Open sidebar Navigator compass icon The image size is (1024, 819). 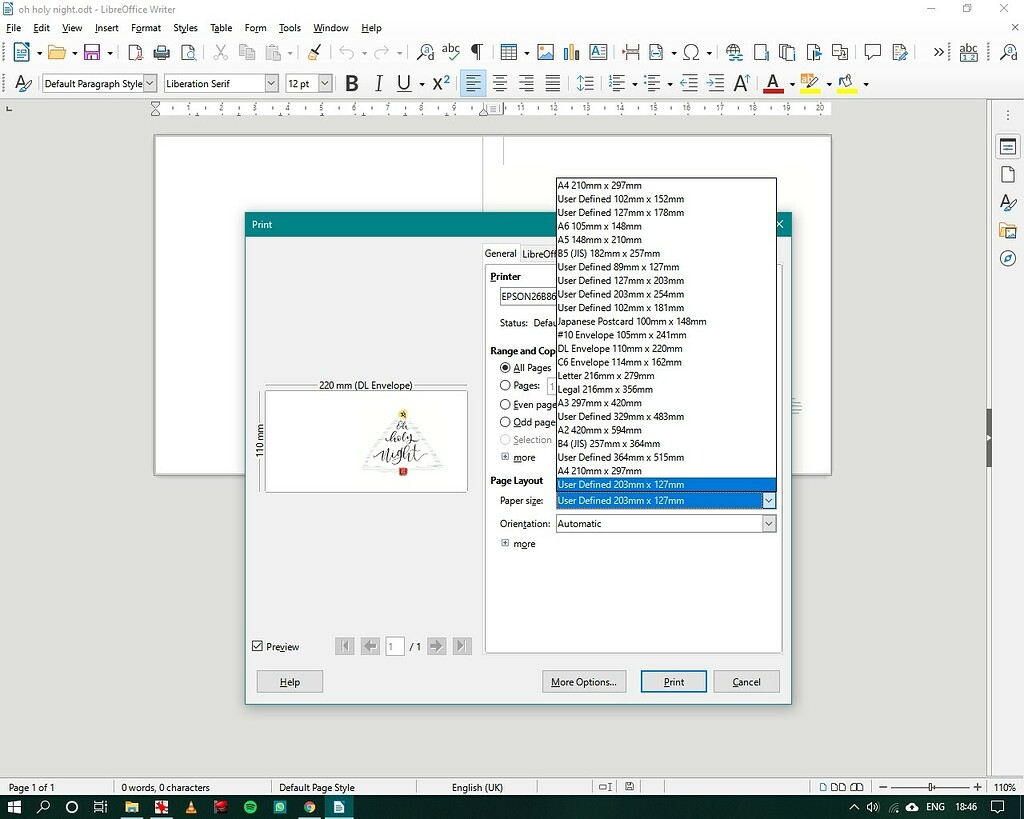[1008, 258]
